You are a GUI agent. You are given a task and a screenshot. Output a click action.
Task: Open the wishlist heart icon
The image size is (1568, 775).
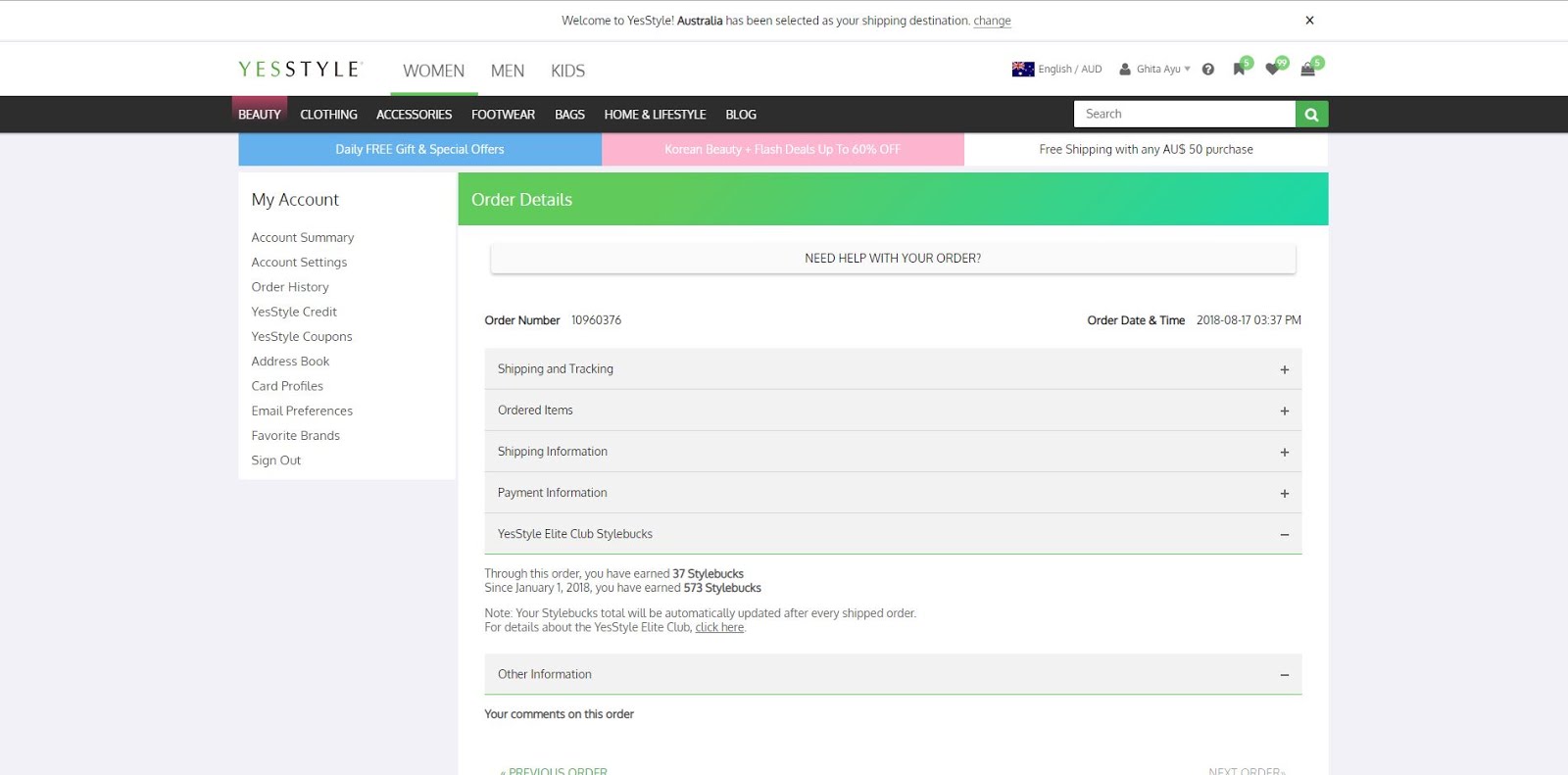click(x=1272, y=69)
